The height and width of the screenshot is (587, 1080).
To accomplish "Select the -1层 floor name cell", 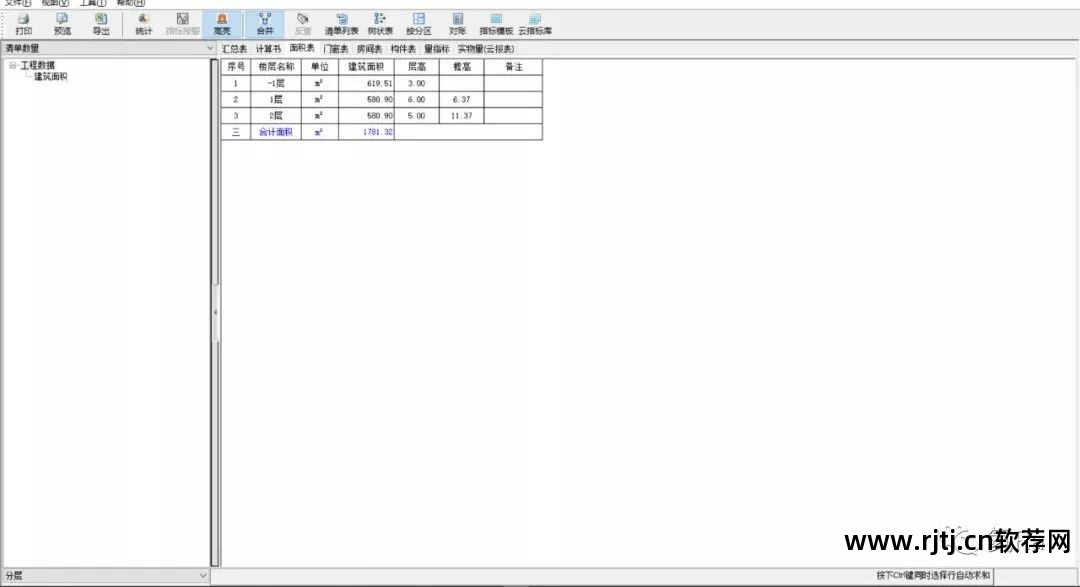I will coord(276,83).
